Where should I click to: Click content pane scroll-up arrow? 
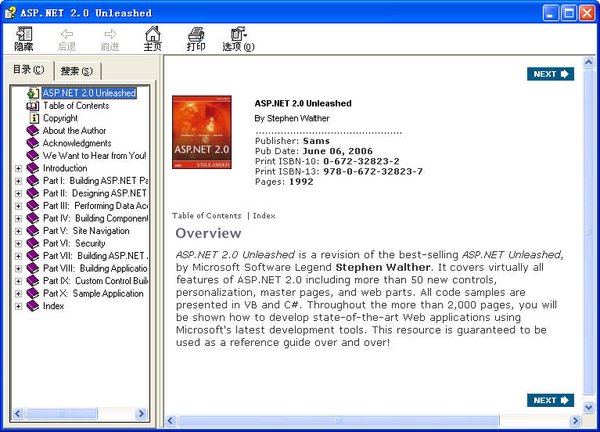[x=589, y=62]
